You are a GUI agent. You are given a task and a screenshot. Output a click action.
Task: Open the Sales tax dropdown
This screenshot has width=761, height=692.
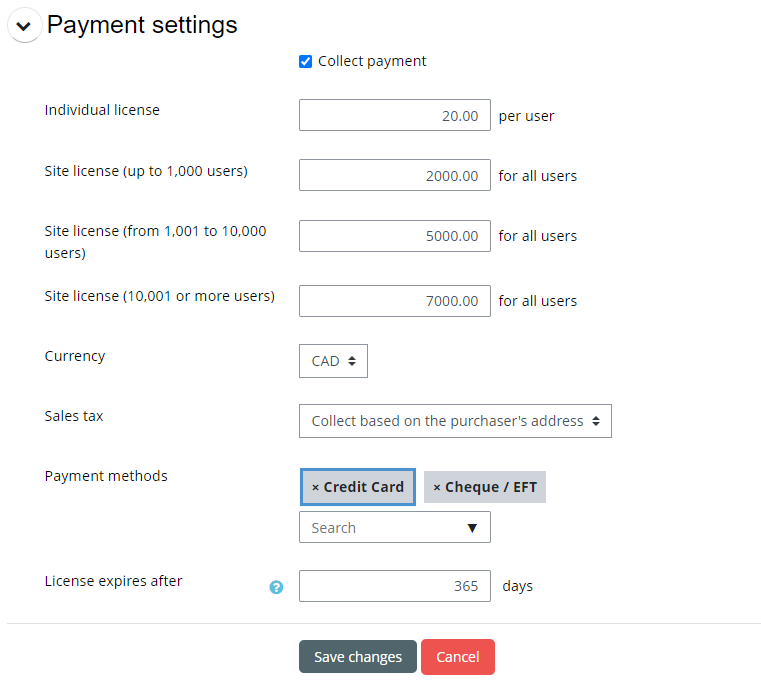(x=455, y=421)
